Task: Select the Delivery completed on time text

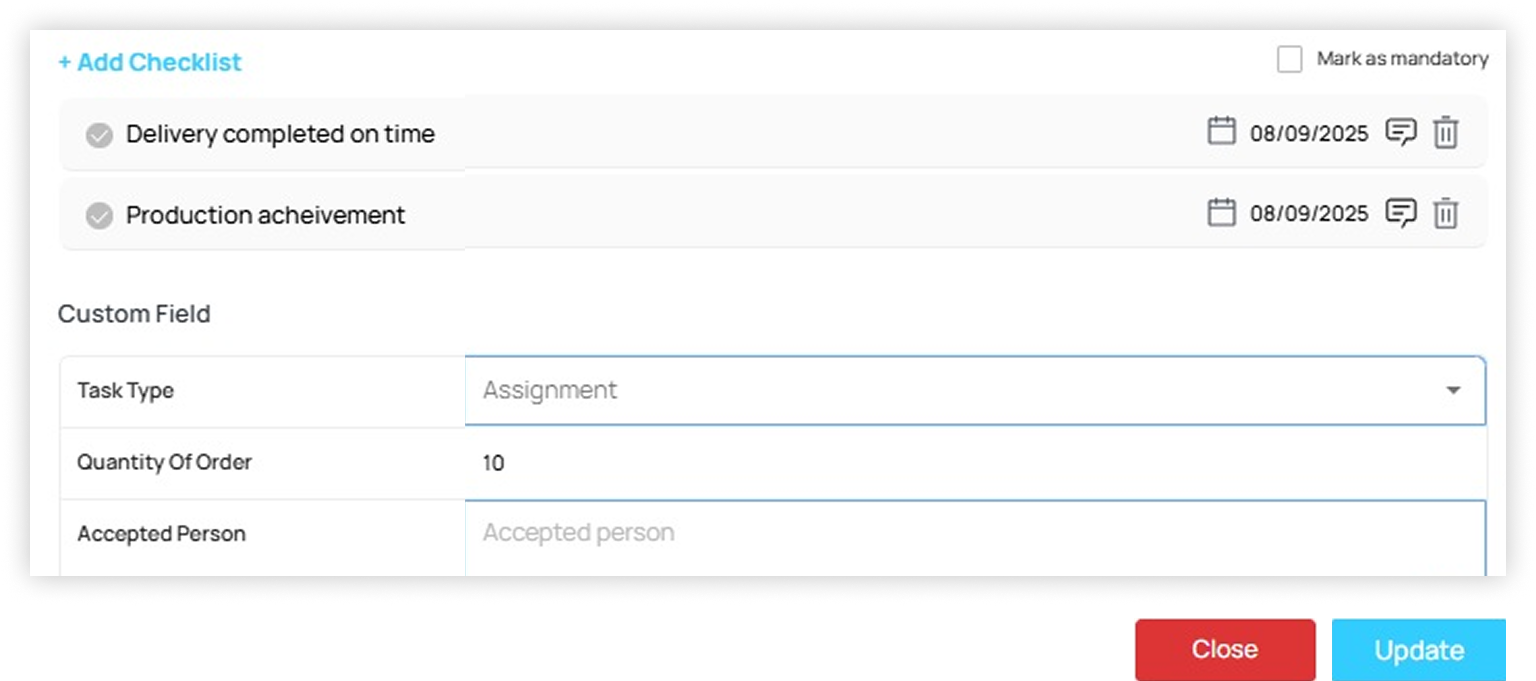Action: click(280, 134)
